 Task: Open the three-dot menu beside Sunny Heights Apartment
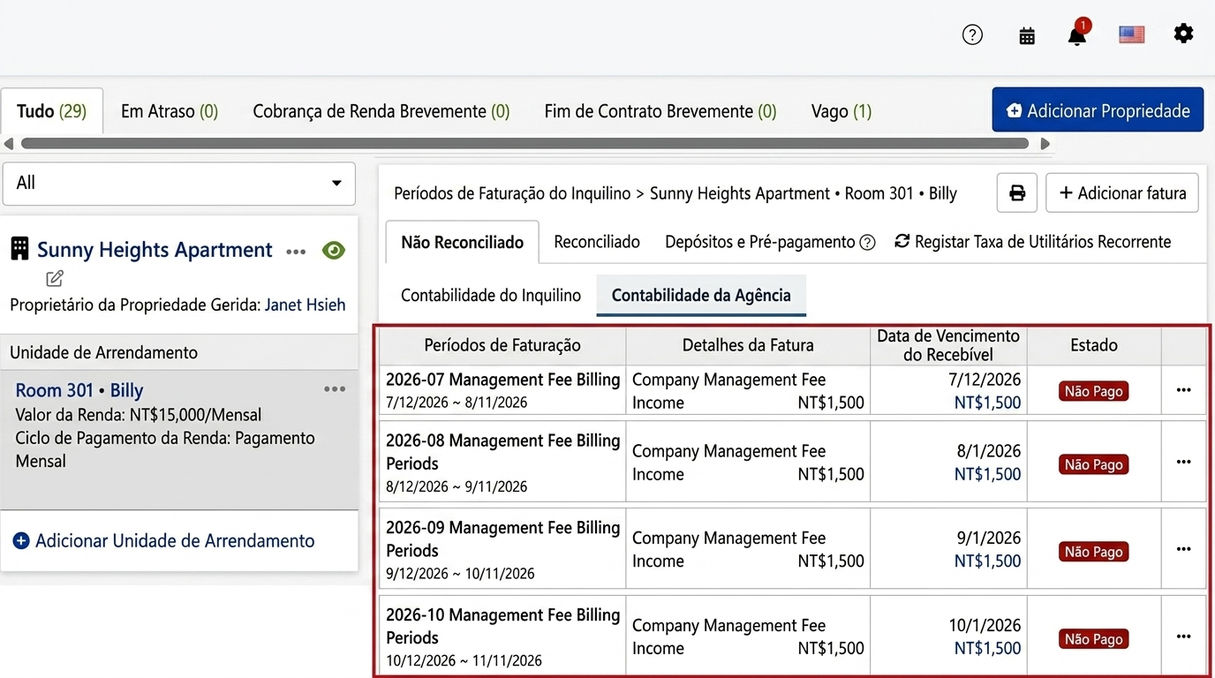[296, 251]
